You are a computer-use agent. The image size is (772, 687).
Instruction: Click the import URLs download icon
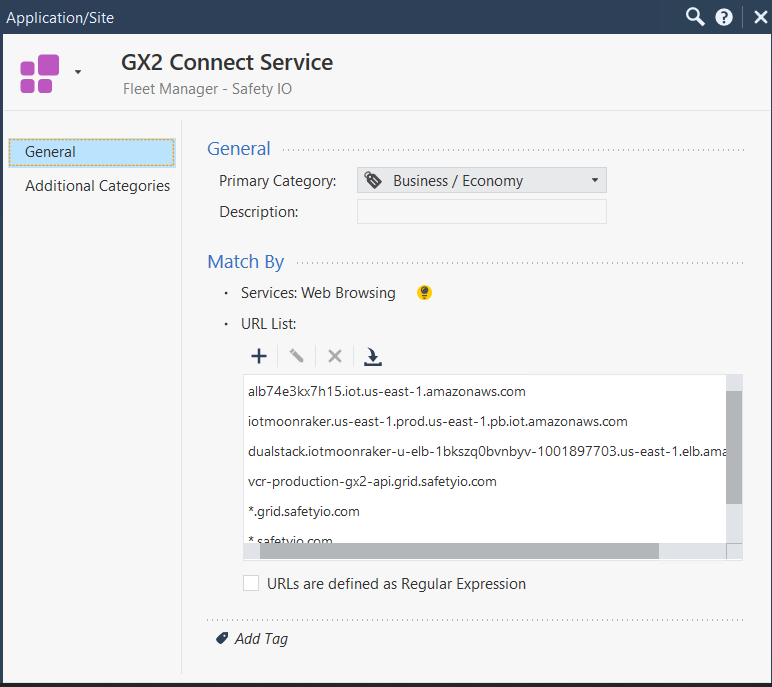[373, 357]
